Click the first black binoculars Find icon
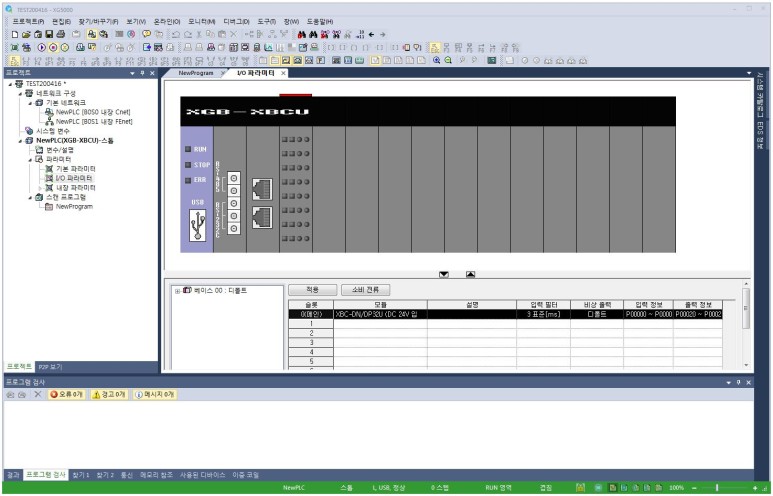773x496 pixels. click(x=302, y=35)
